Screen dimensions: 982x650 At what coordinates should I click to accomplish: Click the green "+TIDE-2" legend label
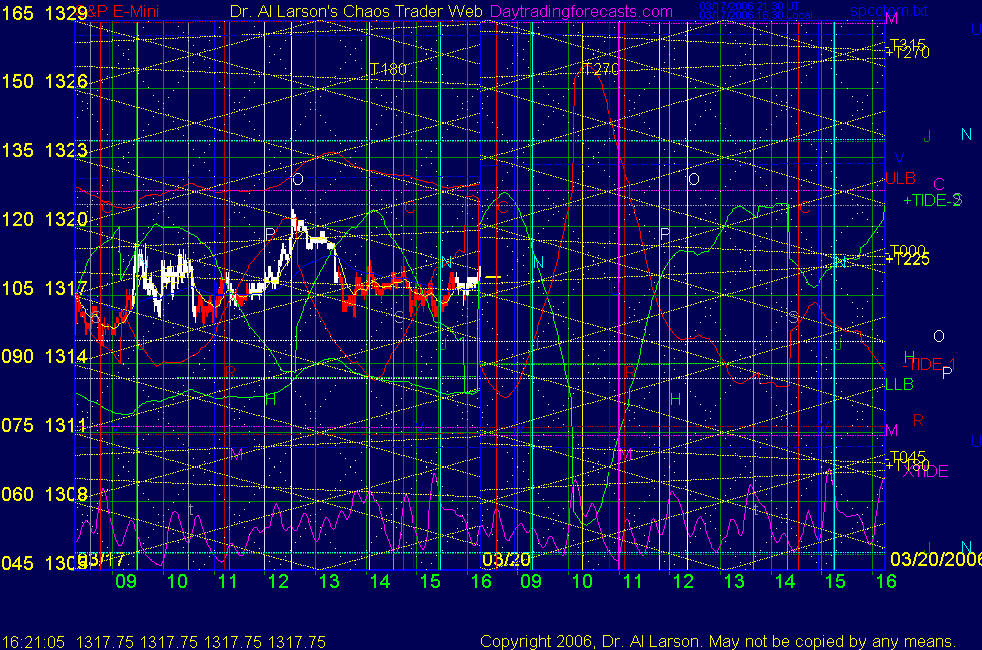[x=932, y=200]
